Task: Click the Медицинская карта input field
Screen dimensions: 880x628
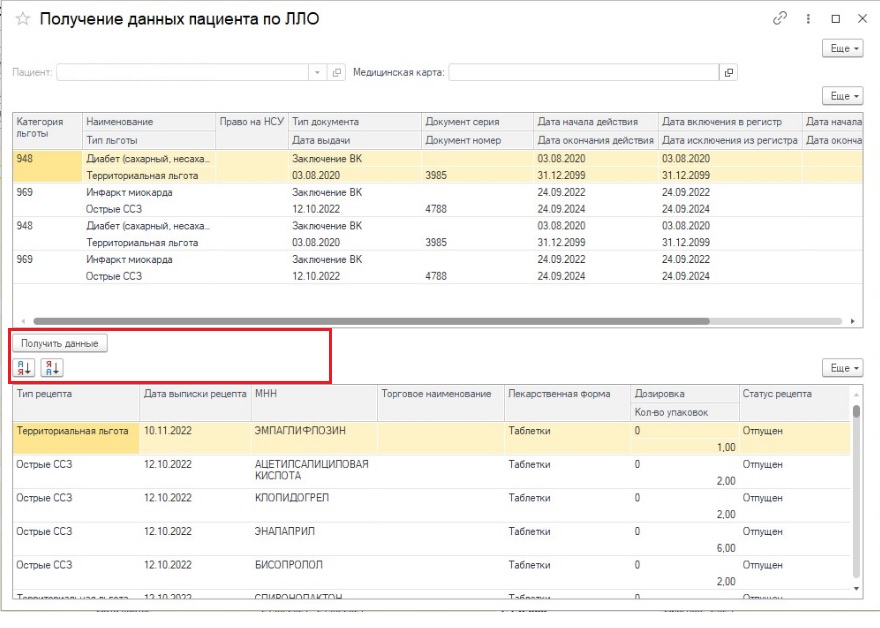Action: click(584, 73)
